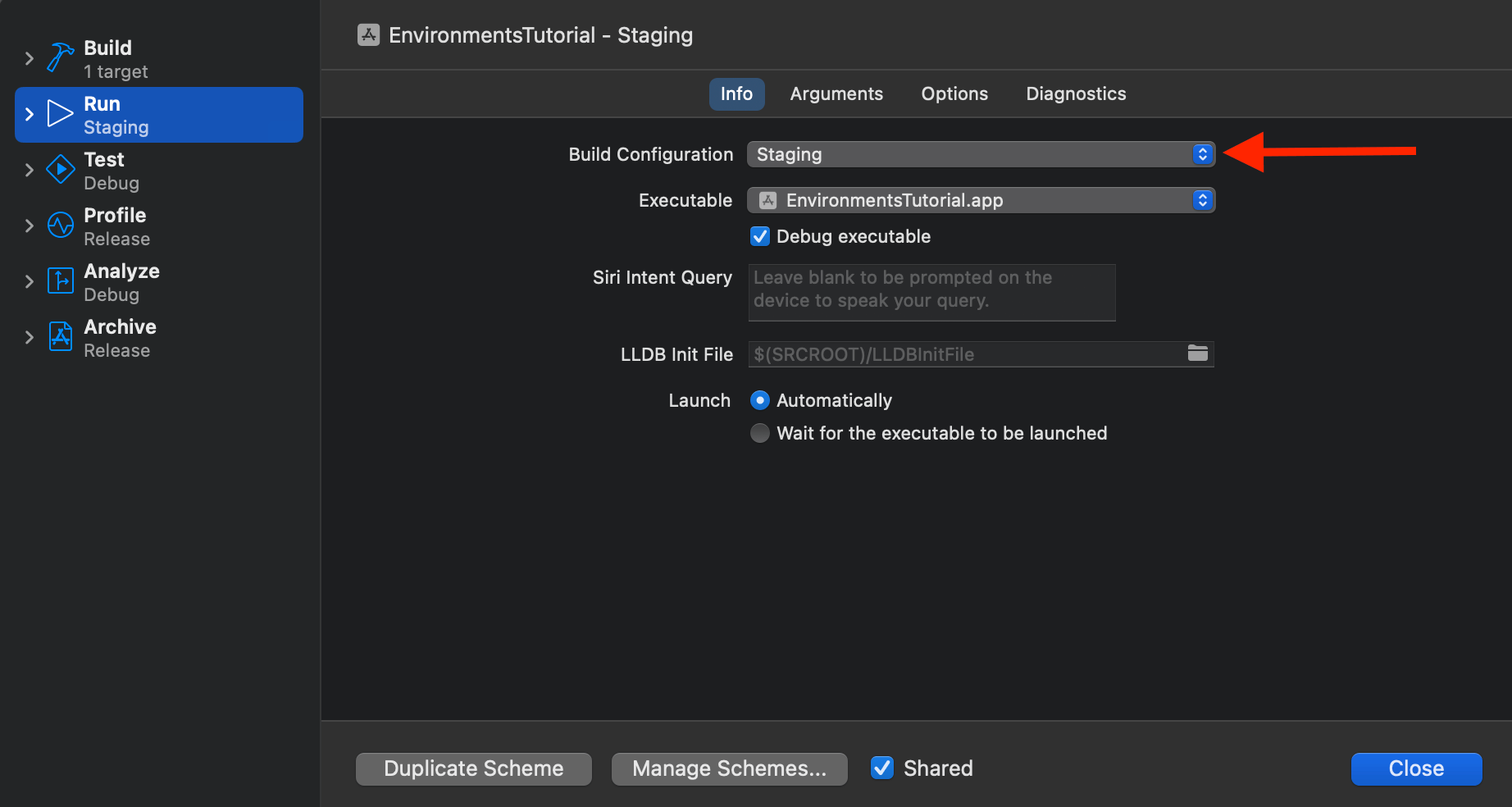
Task: Open the Diagnostics tab
Action: click(1076, 93)
